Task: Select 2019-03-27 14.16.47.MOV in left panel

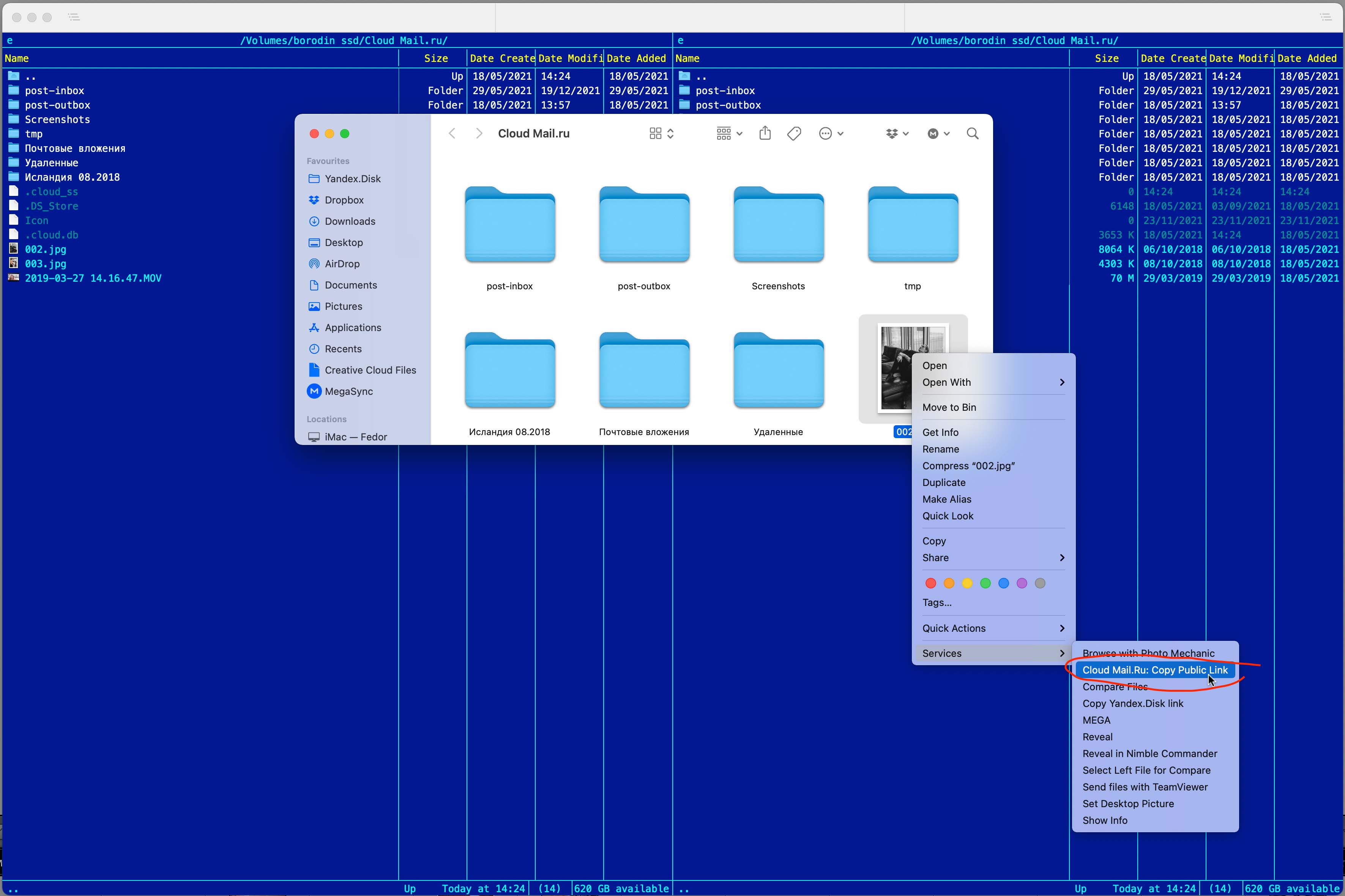Action: coord(93,278)
